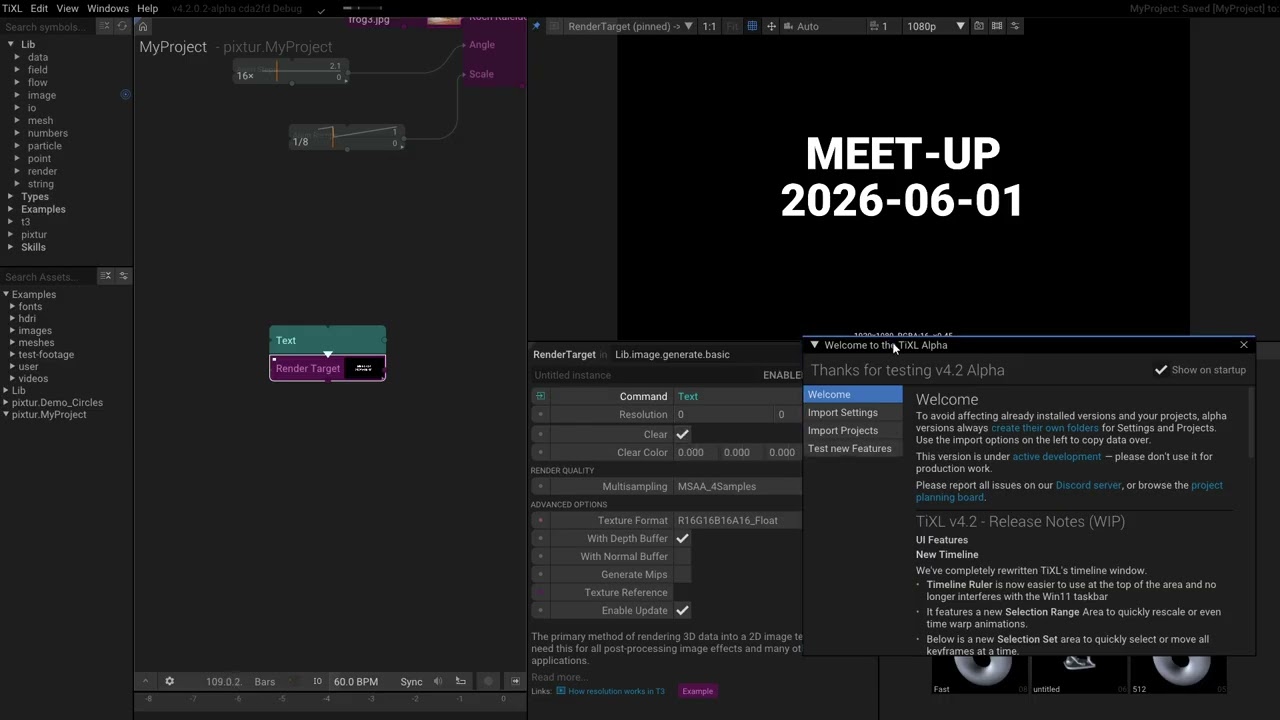Toggle the pin icon in output view
Image resolution: width=1280 pixels, height=720 pixels.
pos(536,26)
